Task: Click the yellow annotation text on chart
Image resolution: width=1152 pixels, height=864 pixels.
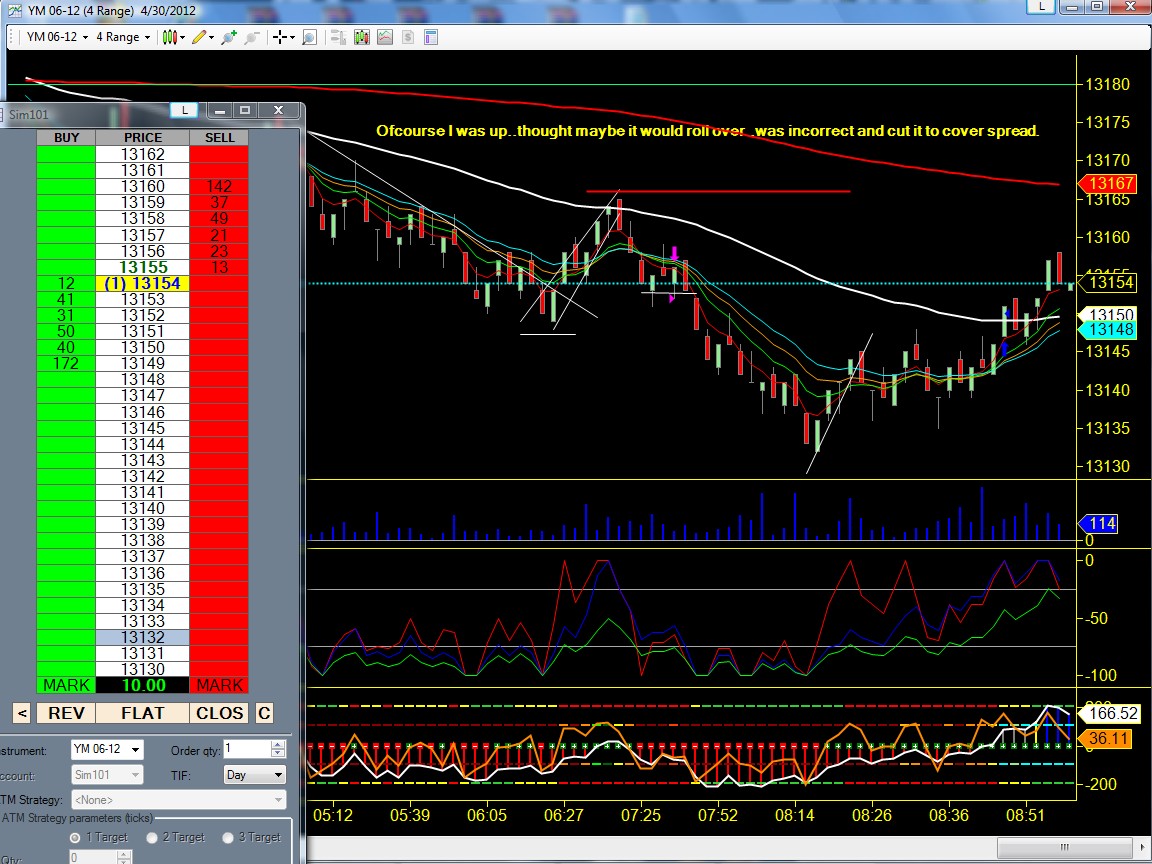Action: 708,131
